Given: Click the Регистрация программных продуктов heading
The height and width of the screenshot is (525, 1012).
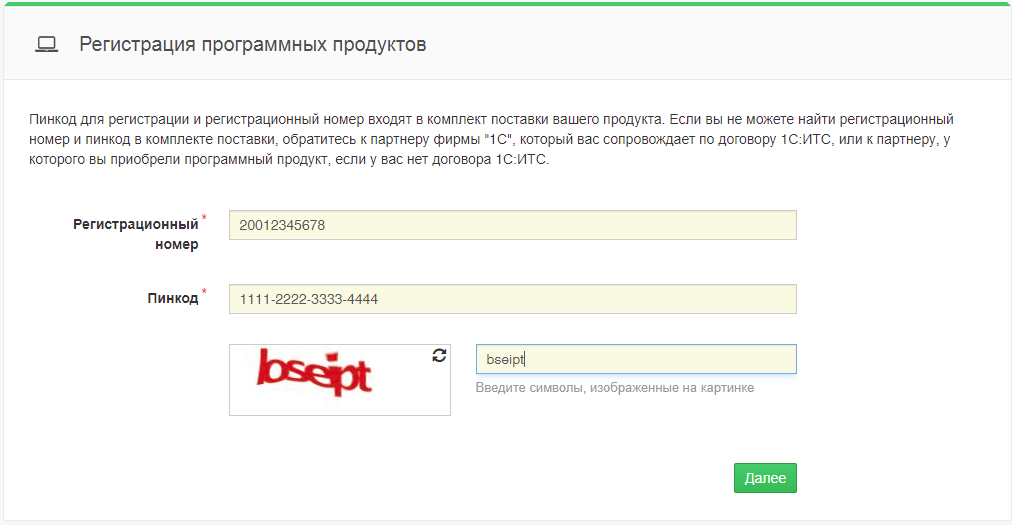Looking at the screenshot, I should point(253,44).
